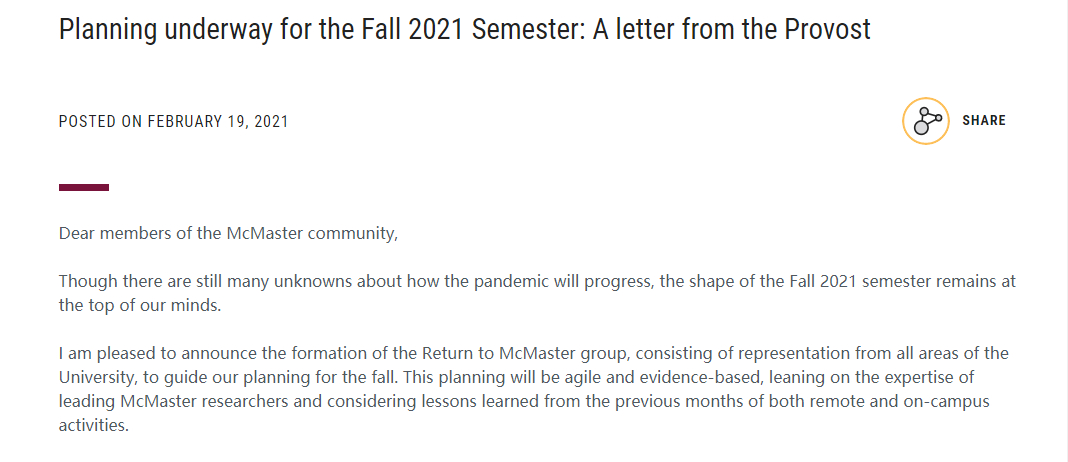Click the article headline about Fall 2021 Semester
This screenshot has width=1068, height=462.
point(465,29)
